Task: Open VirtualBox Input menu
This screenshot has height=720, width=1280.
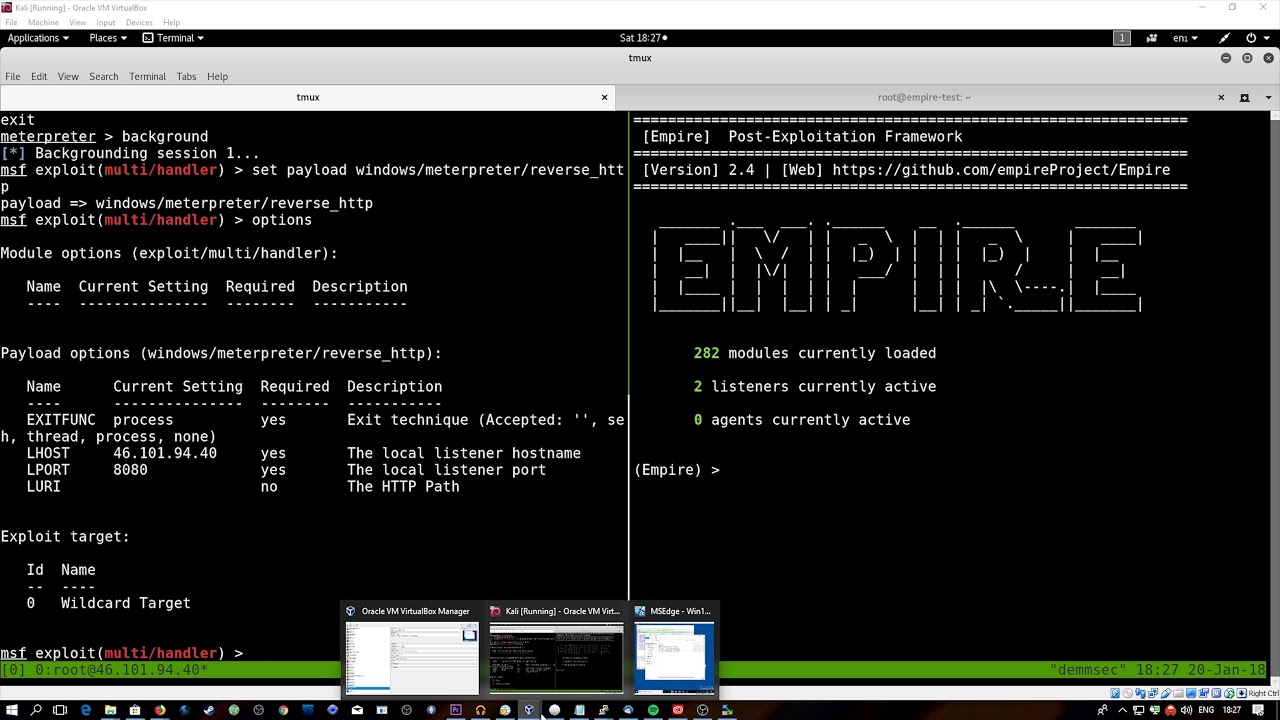Action: click(105, 22)
